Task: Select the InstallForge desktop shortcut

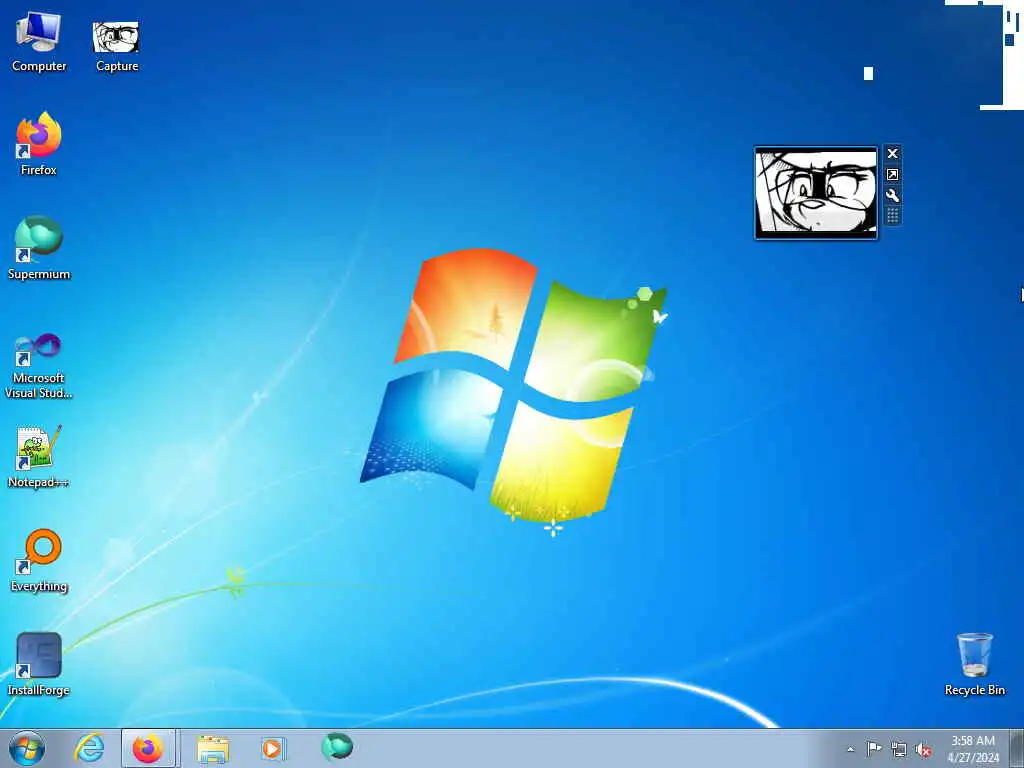Action: click(x=39, y=664)
